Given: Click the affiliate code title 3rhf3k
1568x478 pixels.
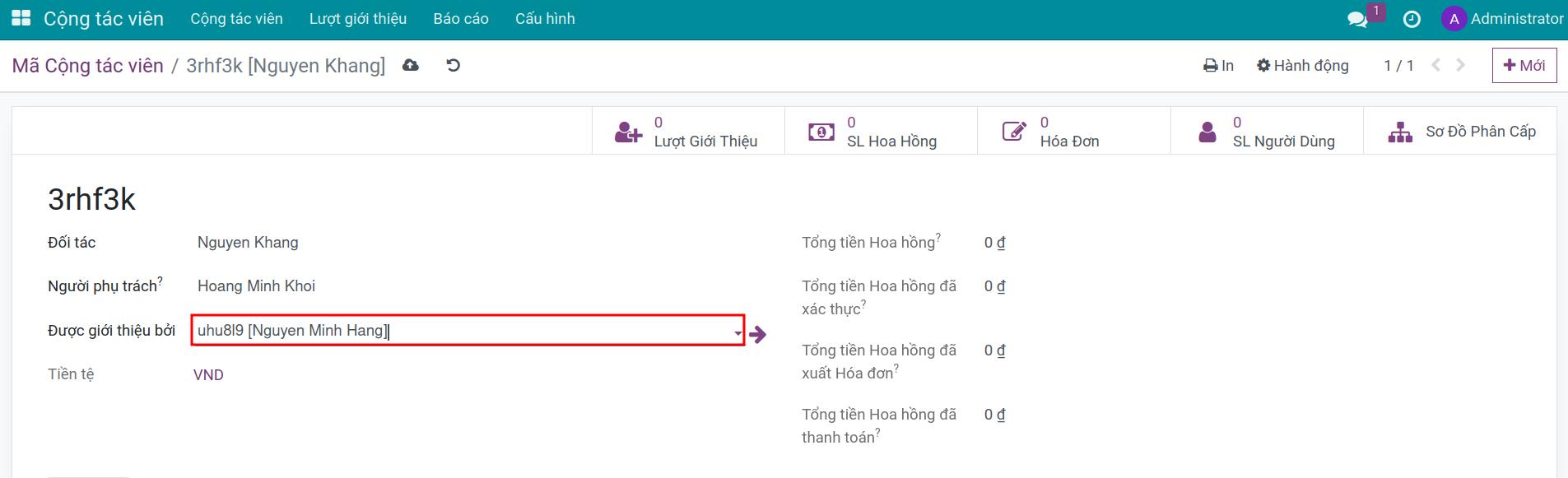Looking at the screenshot, I should 91,199.
